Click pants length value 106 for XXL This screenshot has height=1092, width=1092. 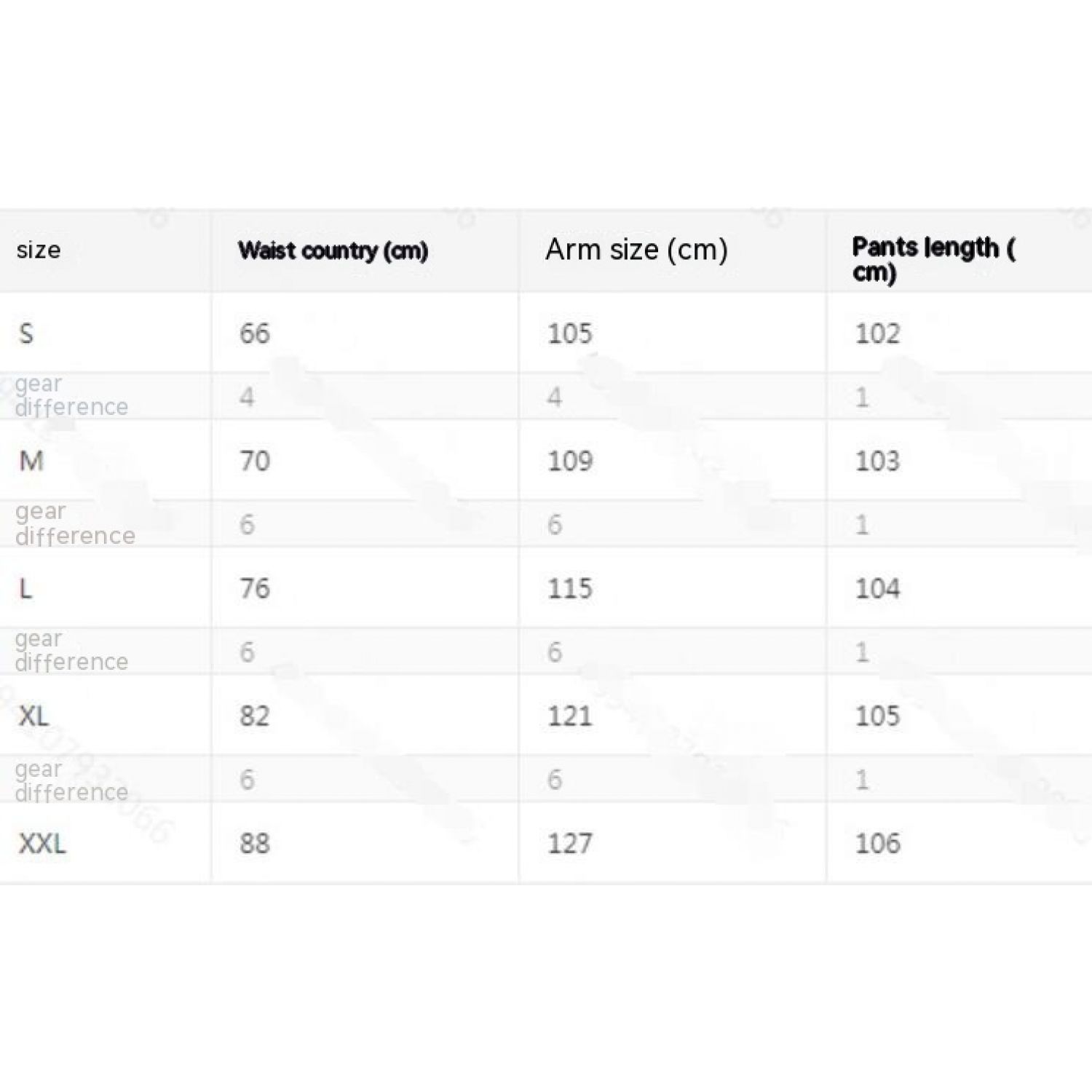pyautogui.click(x=877, y=844)
